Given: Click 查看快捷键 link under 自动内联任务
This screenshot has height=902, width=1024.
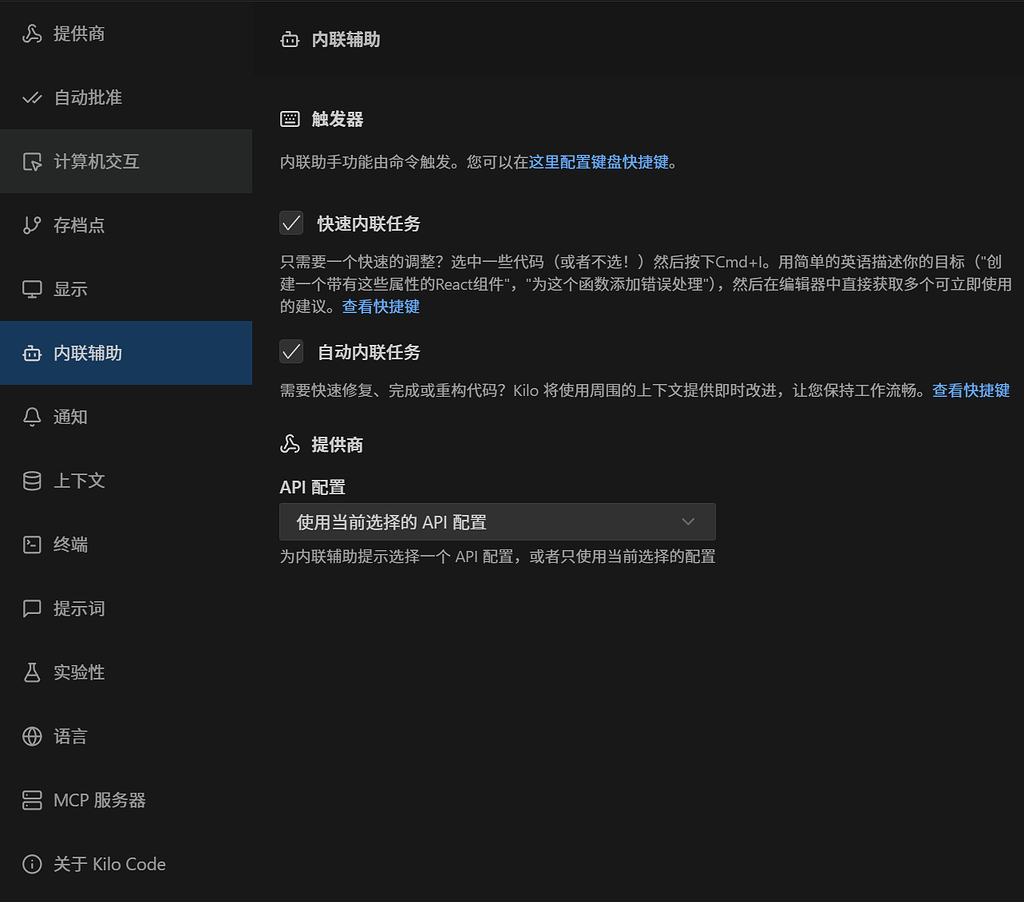Looking at the screenshot, I should [971, 391].
